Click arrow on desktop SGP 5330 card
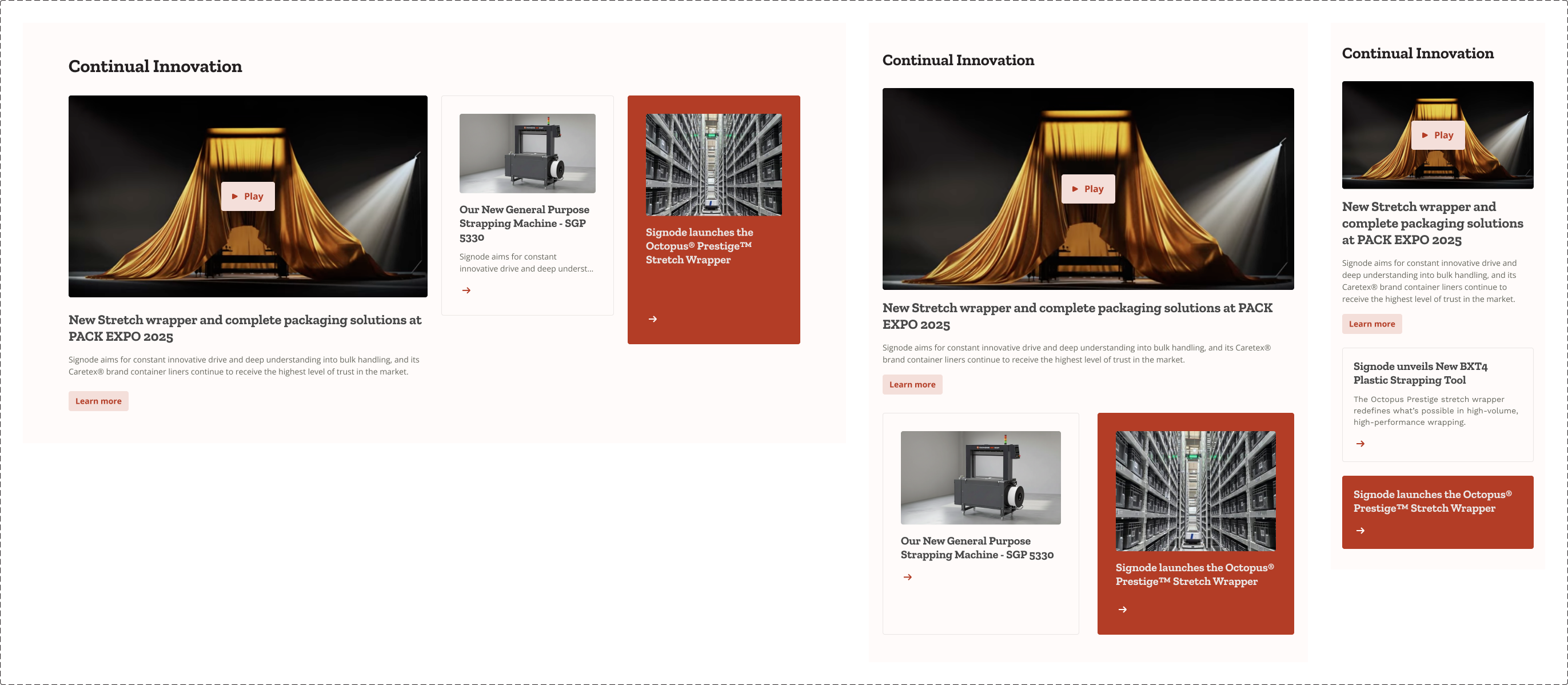 tap(466, 290)
